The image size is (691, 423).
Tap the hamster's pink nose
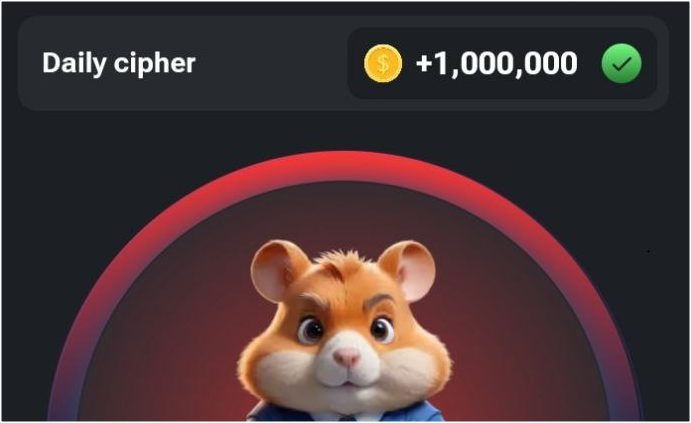(347, 358)
